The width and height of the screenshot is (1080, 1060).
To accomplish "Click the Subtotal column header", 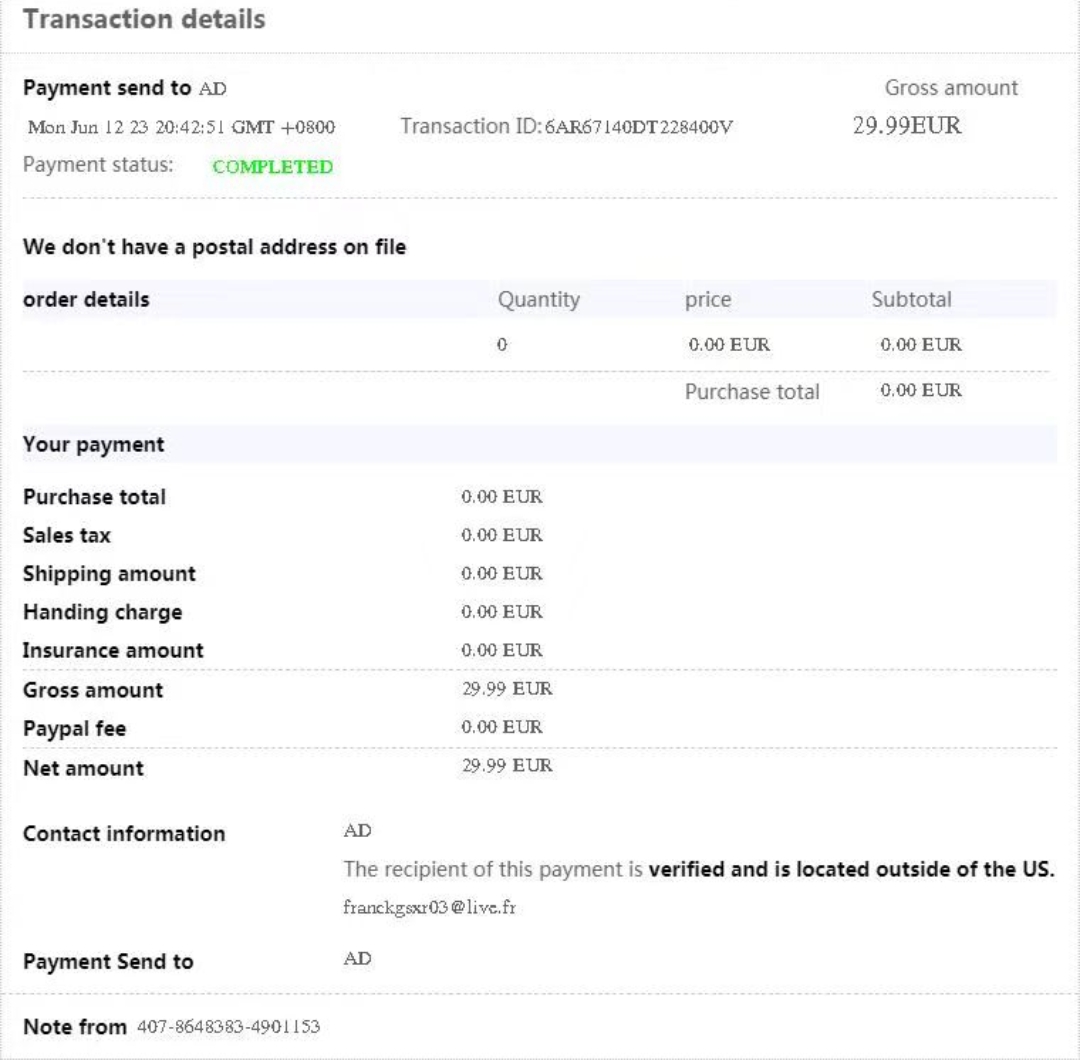I will click(x=911, y=299).
